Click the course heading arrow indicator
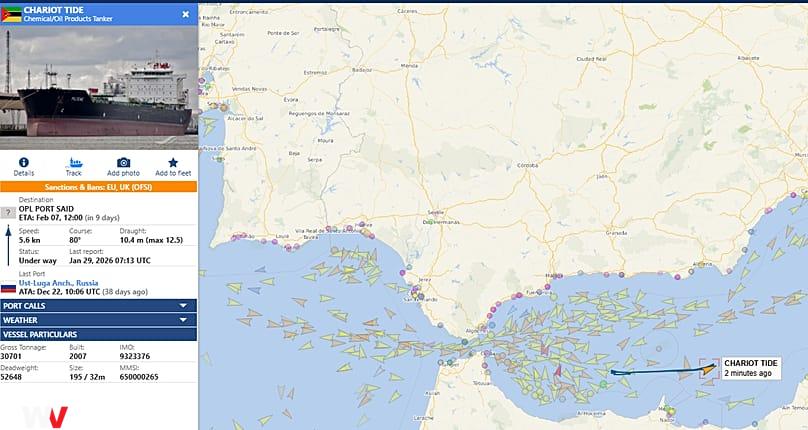The width and height of the screenshot is (808, 430). click(8, 245)
